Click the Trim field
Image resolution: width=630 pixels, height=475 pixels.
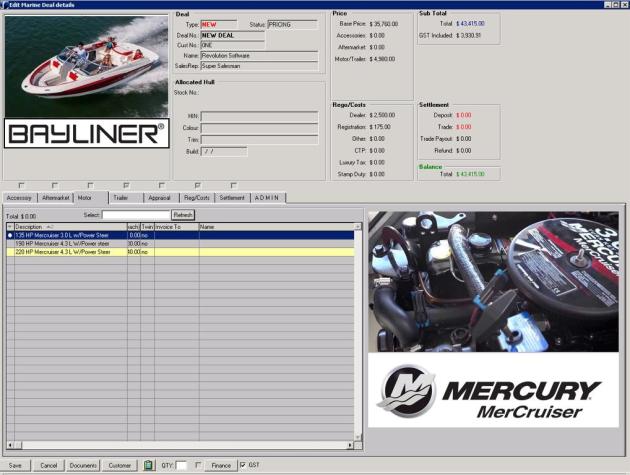[259, 139]
